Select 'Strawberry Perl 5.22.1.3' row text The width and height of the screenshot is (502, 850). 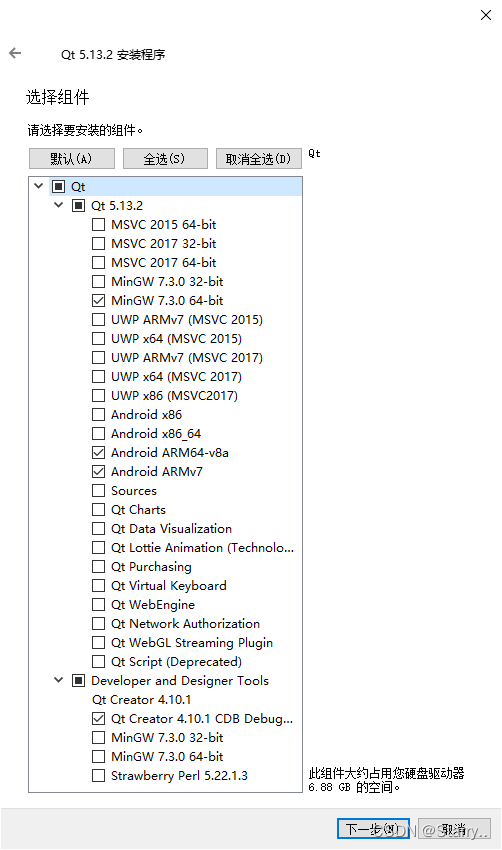click(179, 776)
